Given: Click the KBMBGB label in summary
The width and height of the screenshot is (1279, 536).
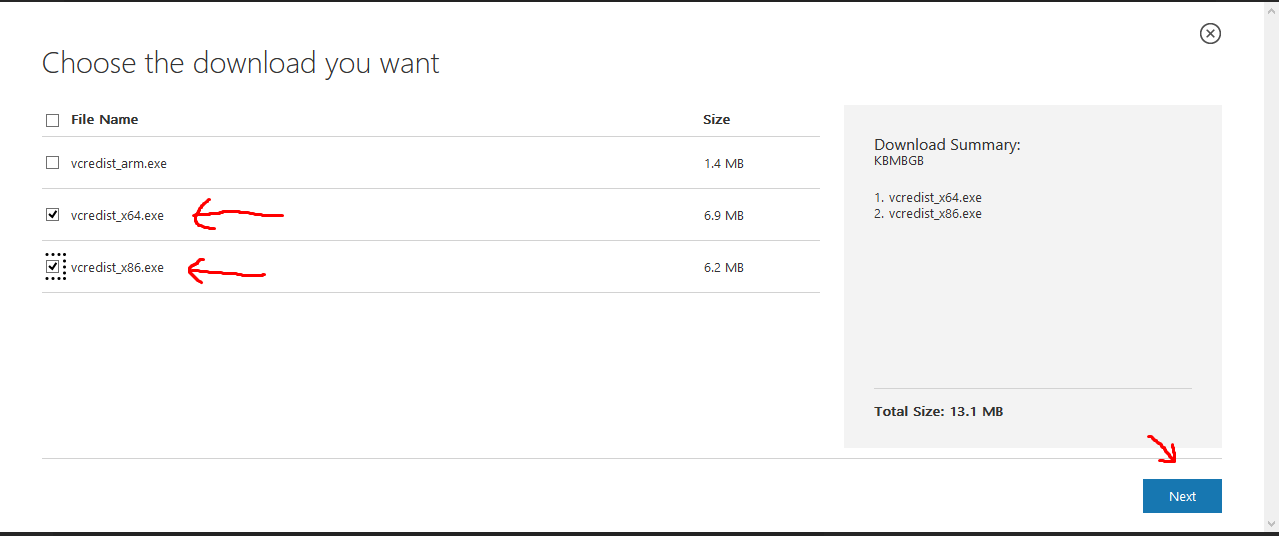Looking at the screenshot, I should point(900,160).
